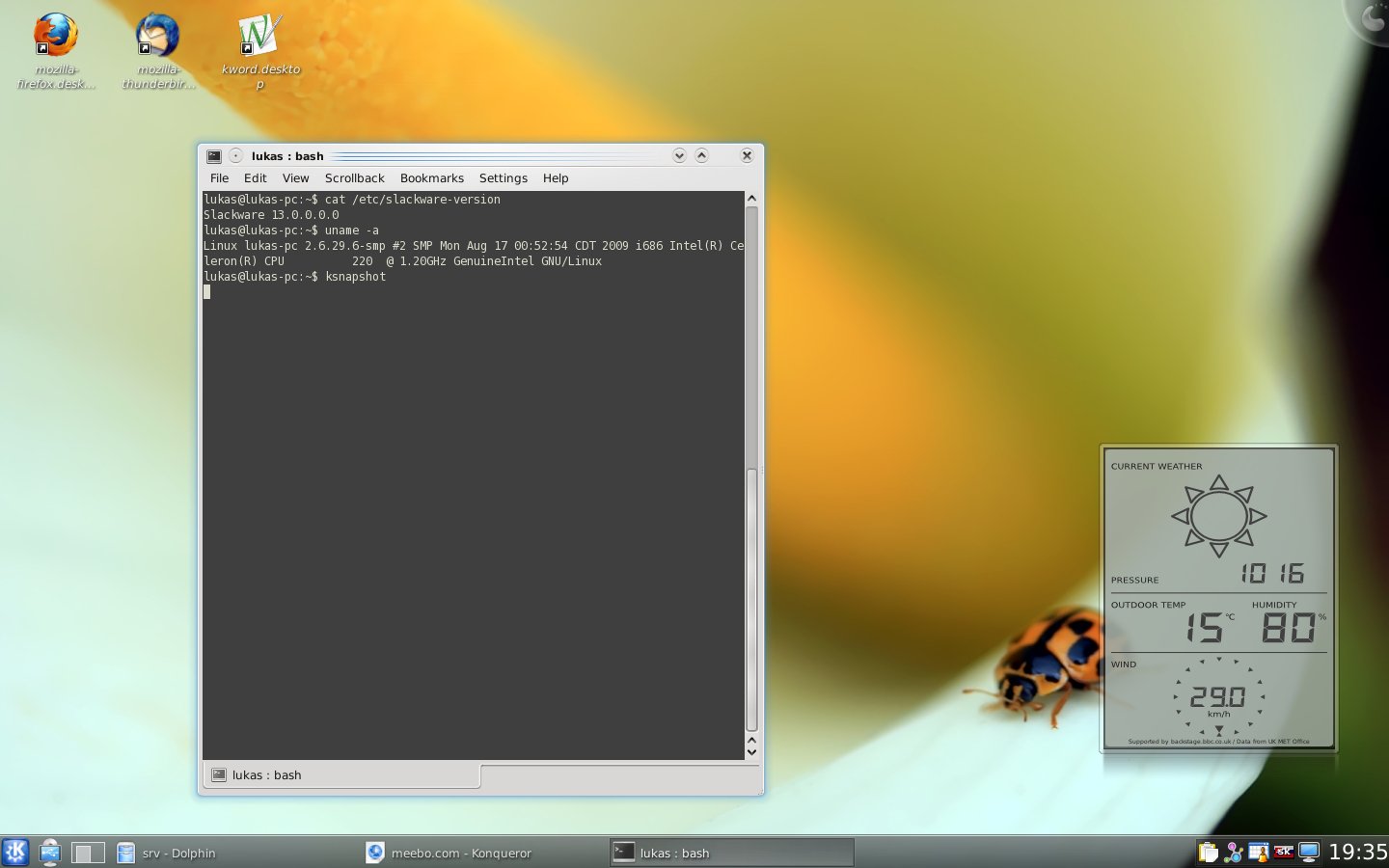
Task: Open the Scrollback menu
Action: coord(355,178)
